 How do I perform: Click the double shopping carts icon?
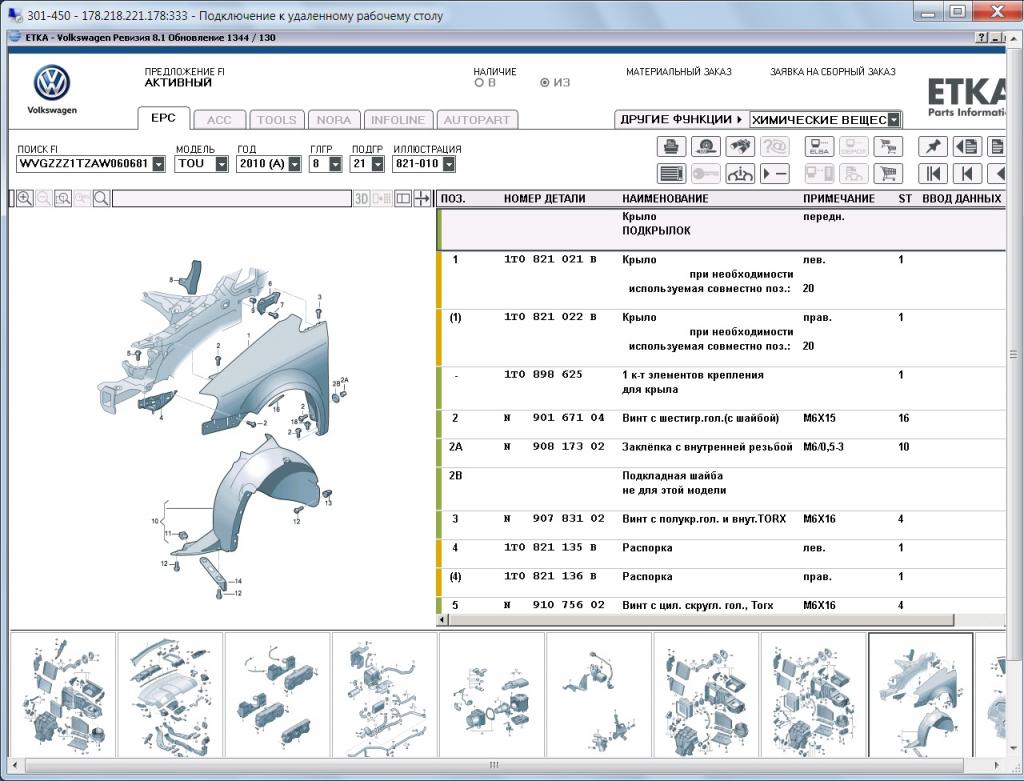click(x=888, y=146)
